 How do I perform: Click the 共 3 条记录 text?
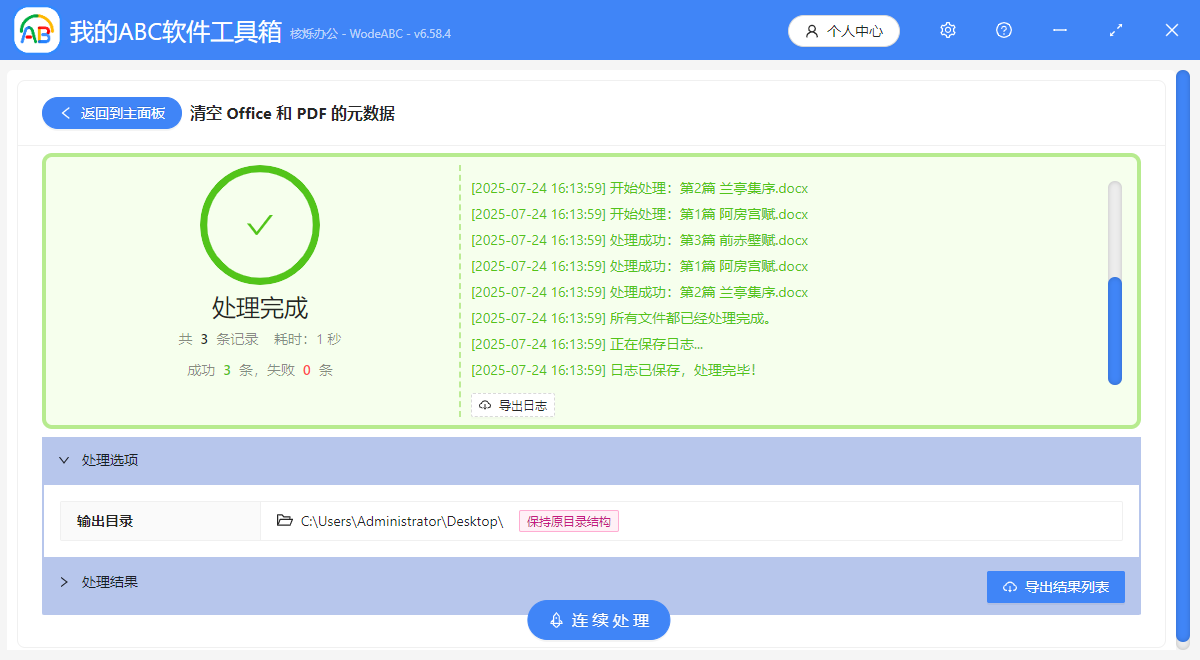(x=219, y=340)
